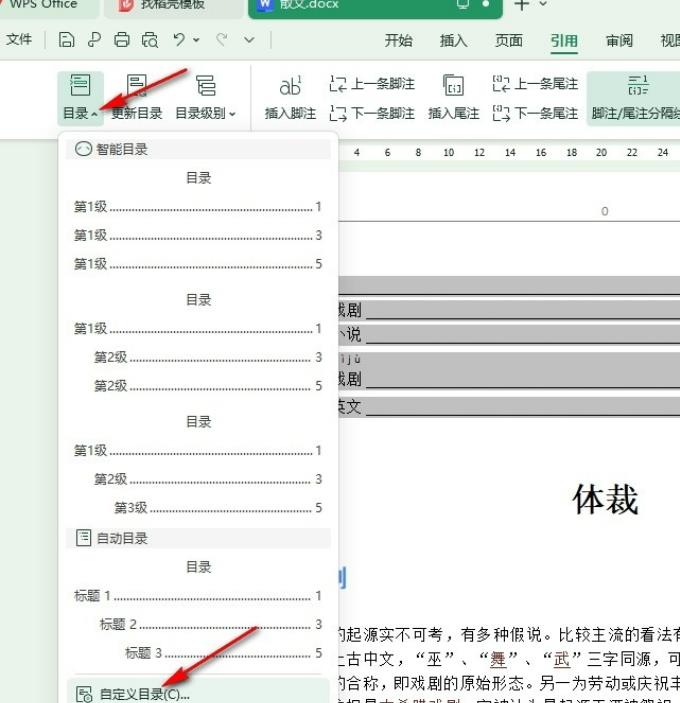Open Print Preview icon

[150, 40]
